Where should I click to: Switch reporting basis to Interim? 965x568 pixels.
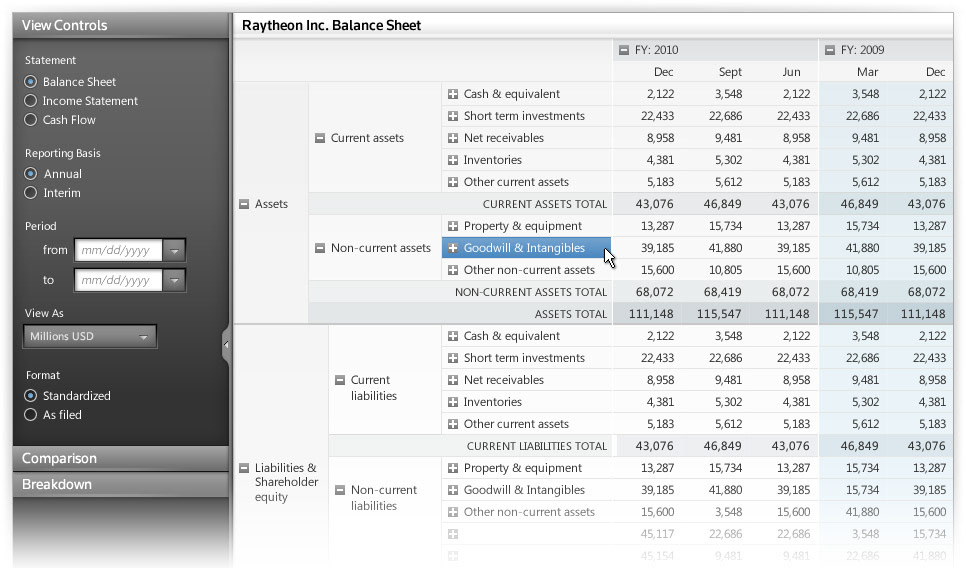[x=30, y=193]
